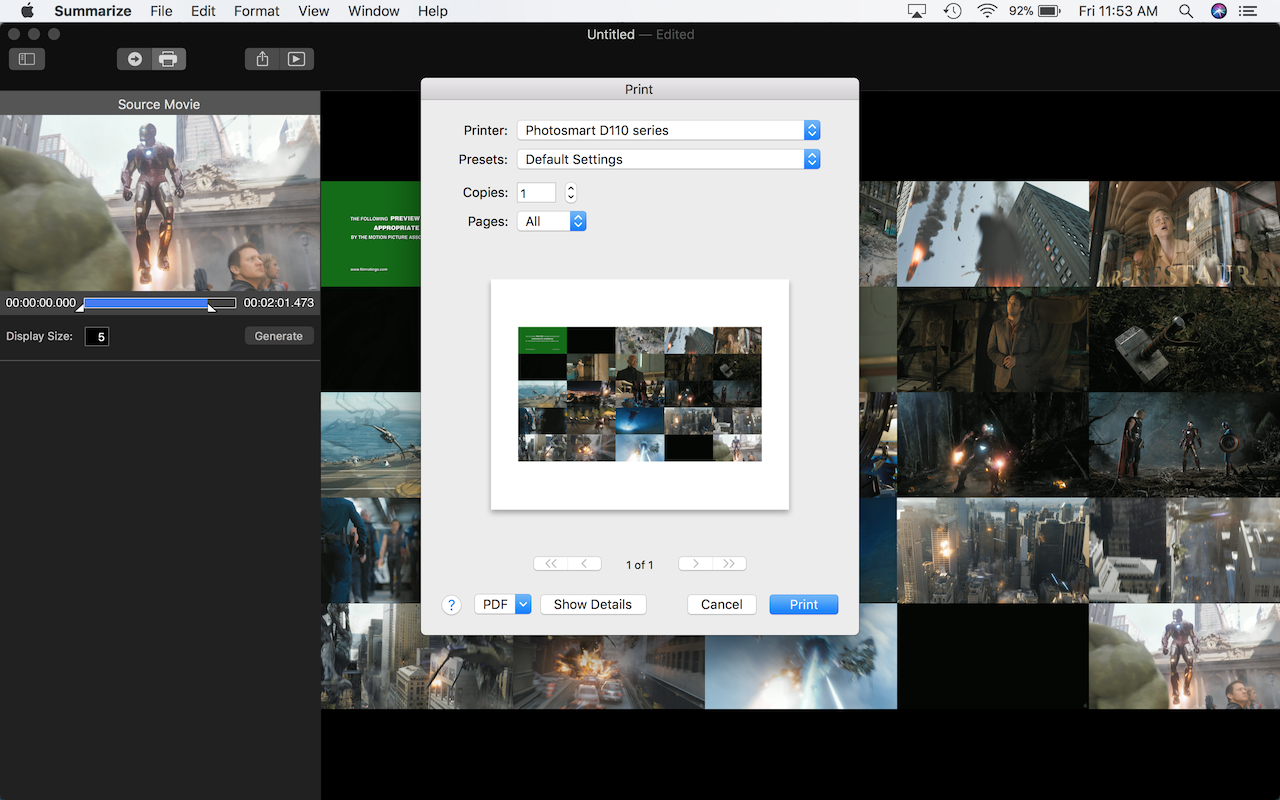This screenshot has width=1280, height=800.
Task: Select the green preview rating frame
Action: click(x=371, y=234)
